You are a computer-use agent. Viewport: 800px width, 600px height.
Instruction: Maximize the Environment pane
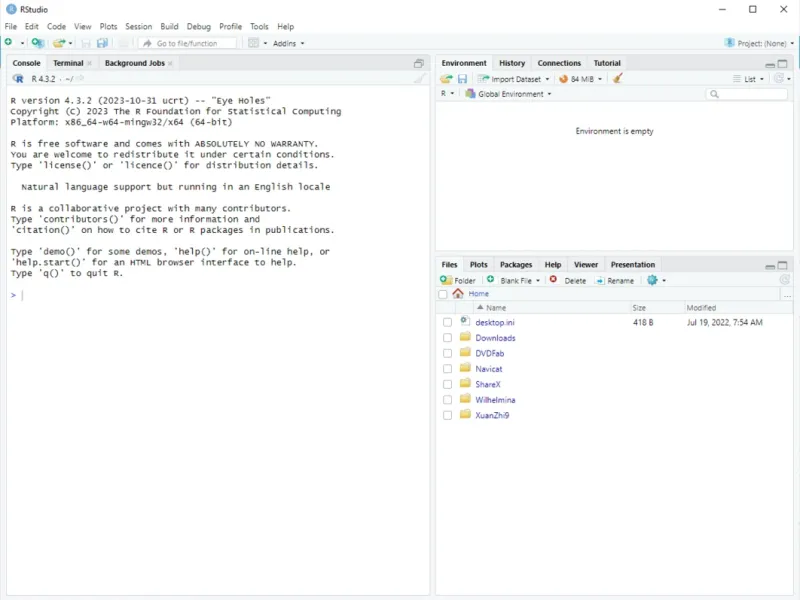point(782,64)
